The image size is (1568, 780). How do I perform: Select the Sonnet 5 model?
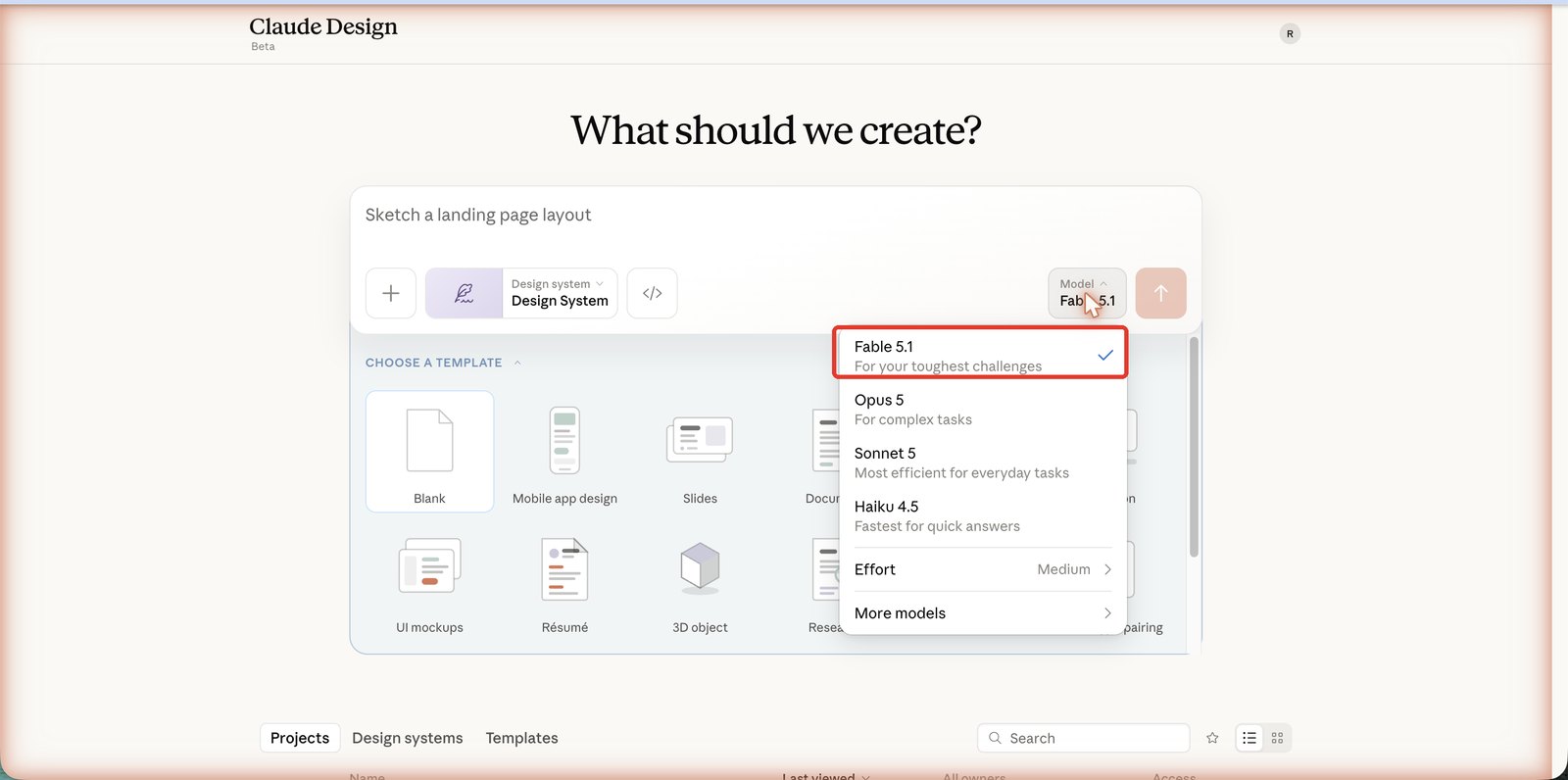(983, 463)
